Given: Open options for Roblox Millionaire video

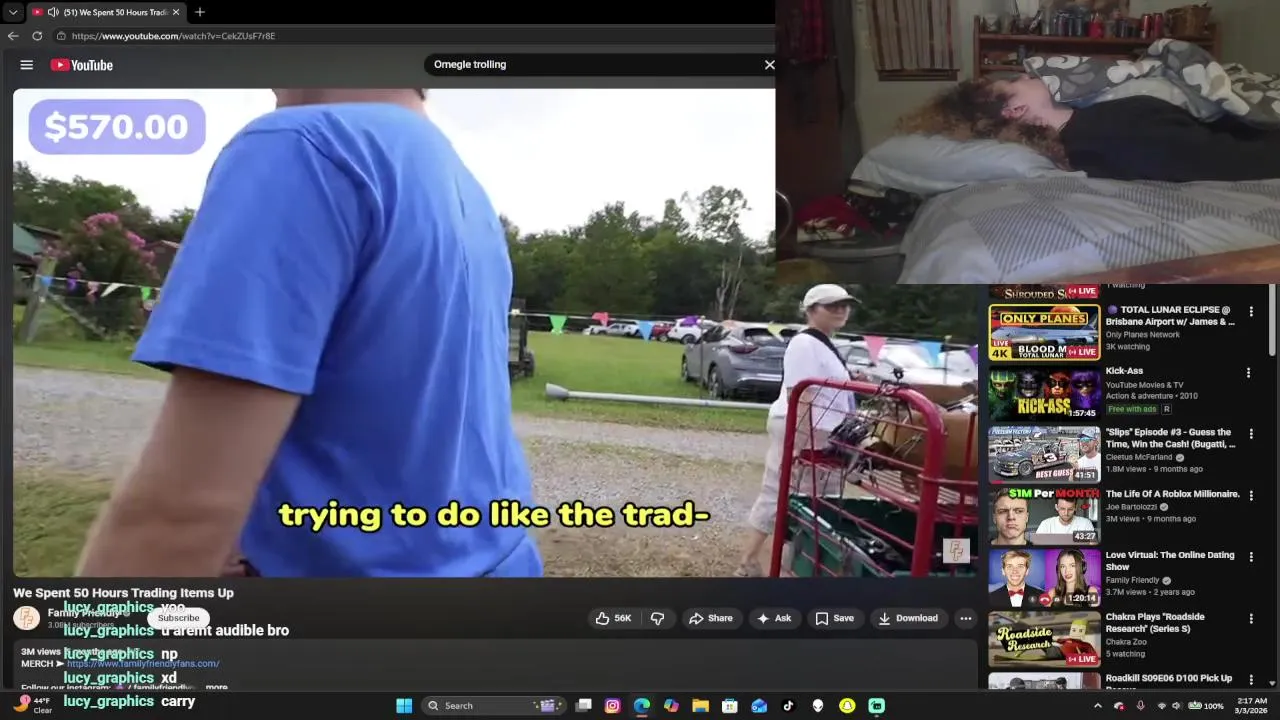Looking at the screenshot, I should 1250,496.
